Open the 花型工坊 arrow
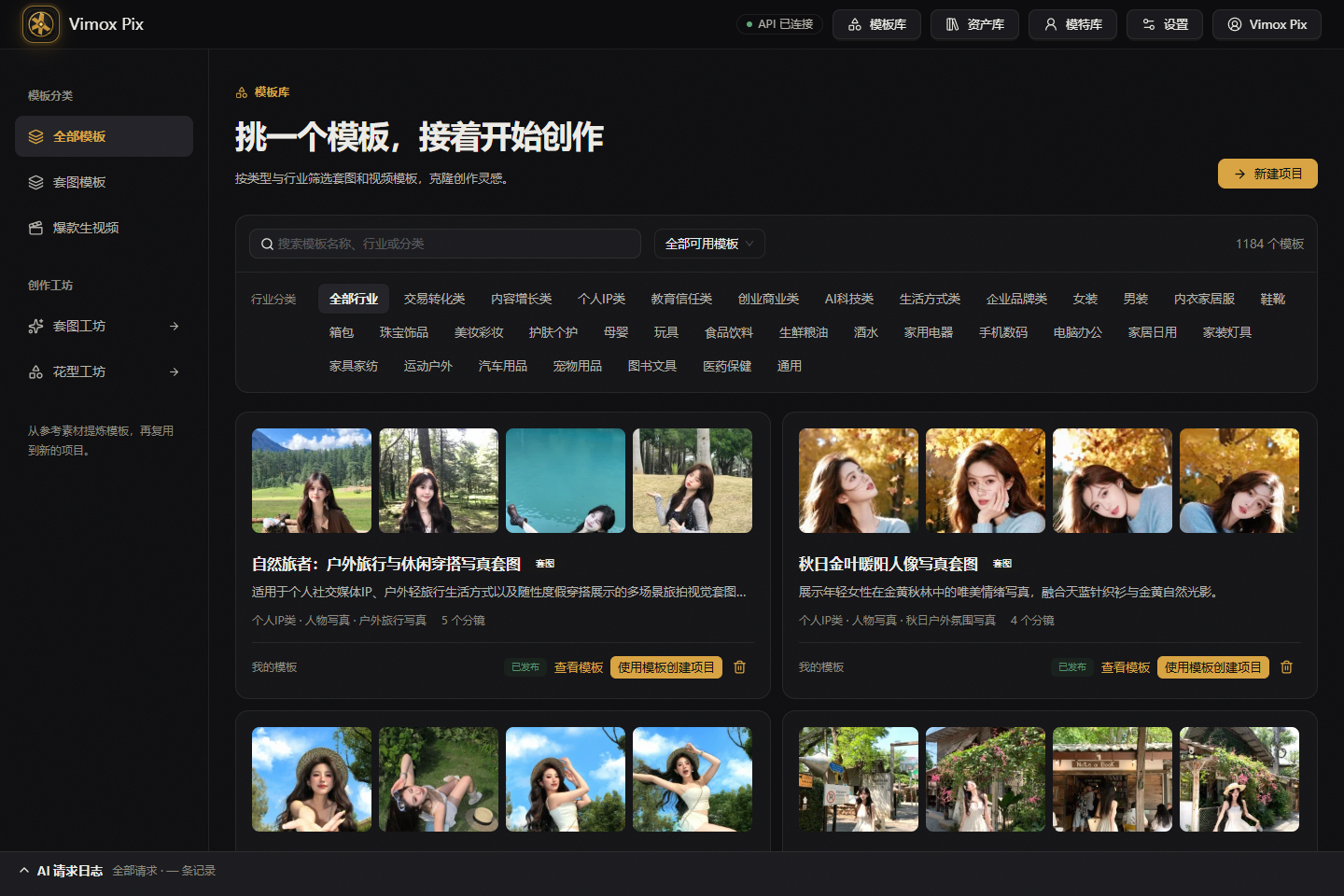 click(175, 371)
